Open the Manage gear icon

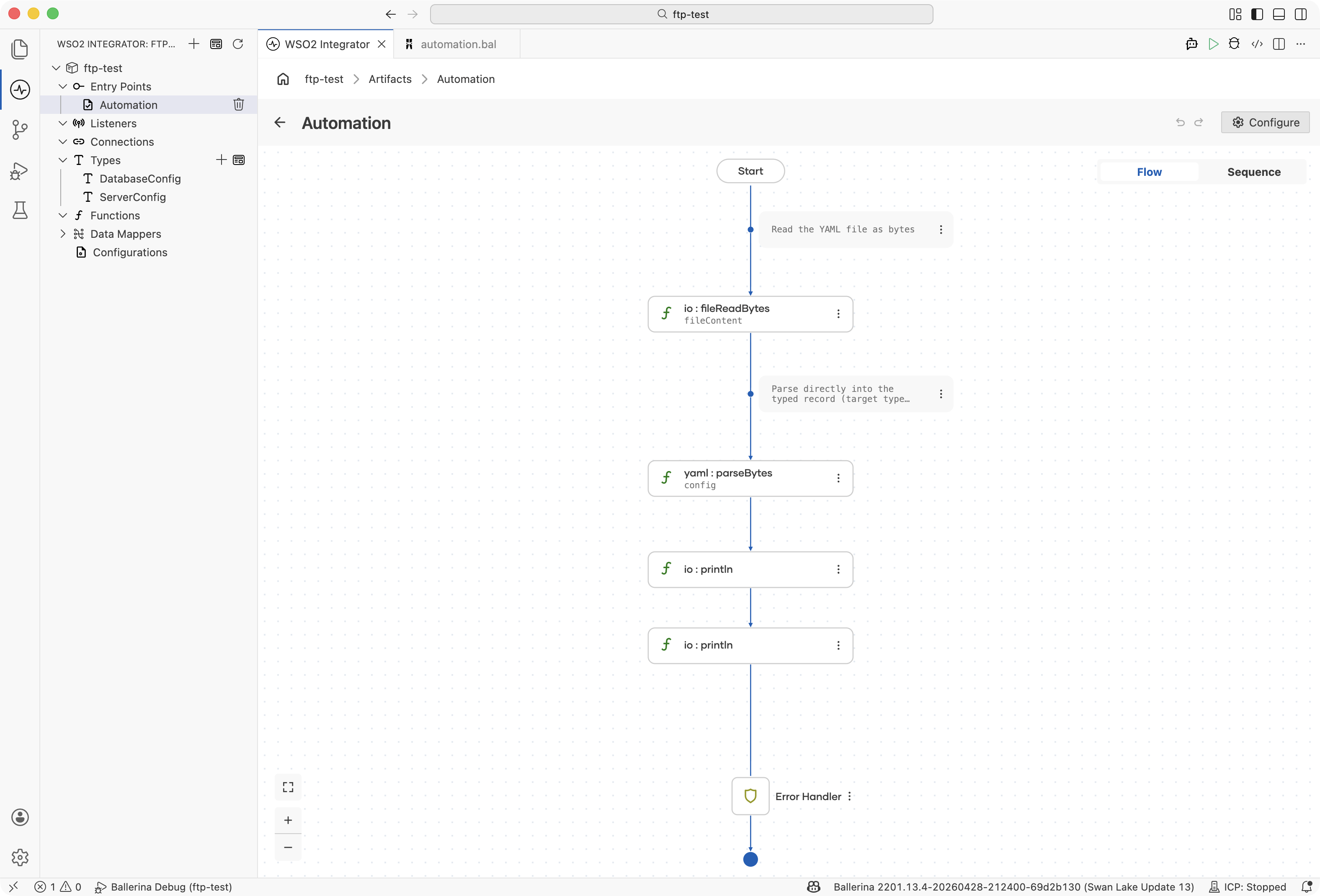point(20,857)
